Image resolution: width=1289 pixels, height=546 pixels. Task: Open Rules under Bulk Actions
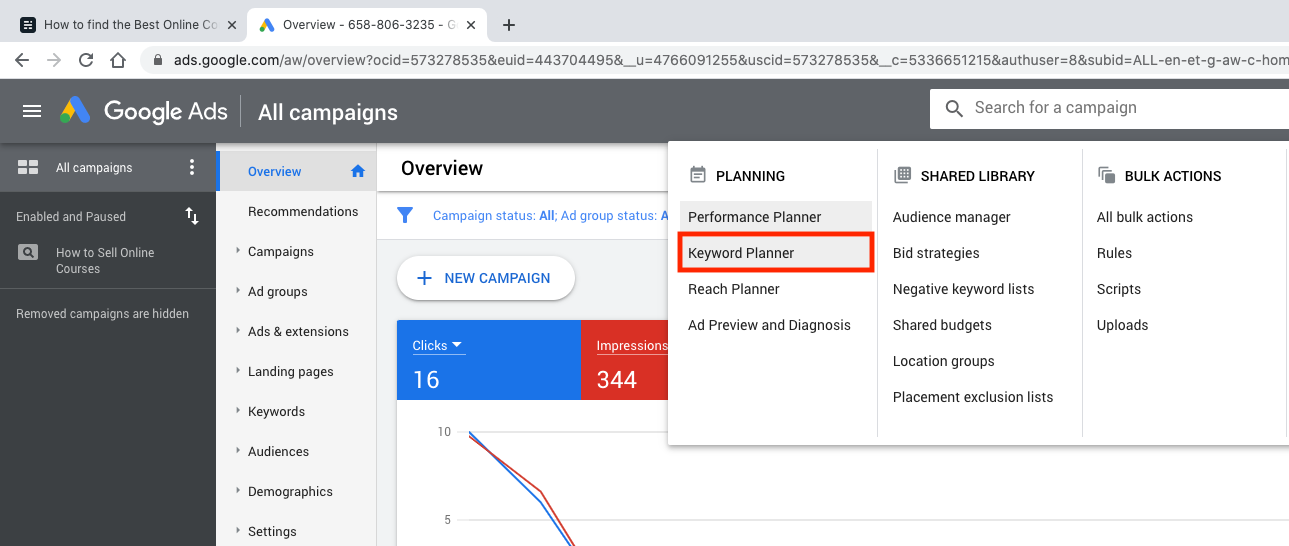pos(1114,253)
